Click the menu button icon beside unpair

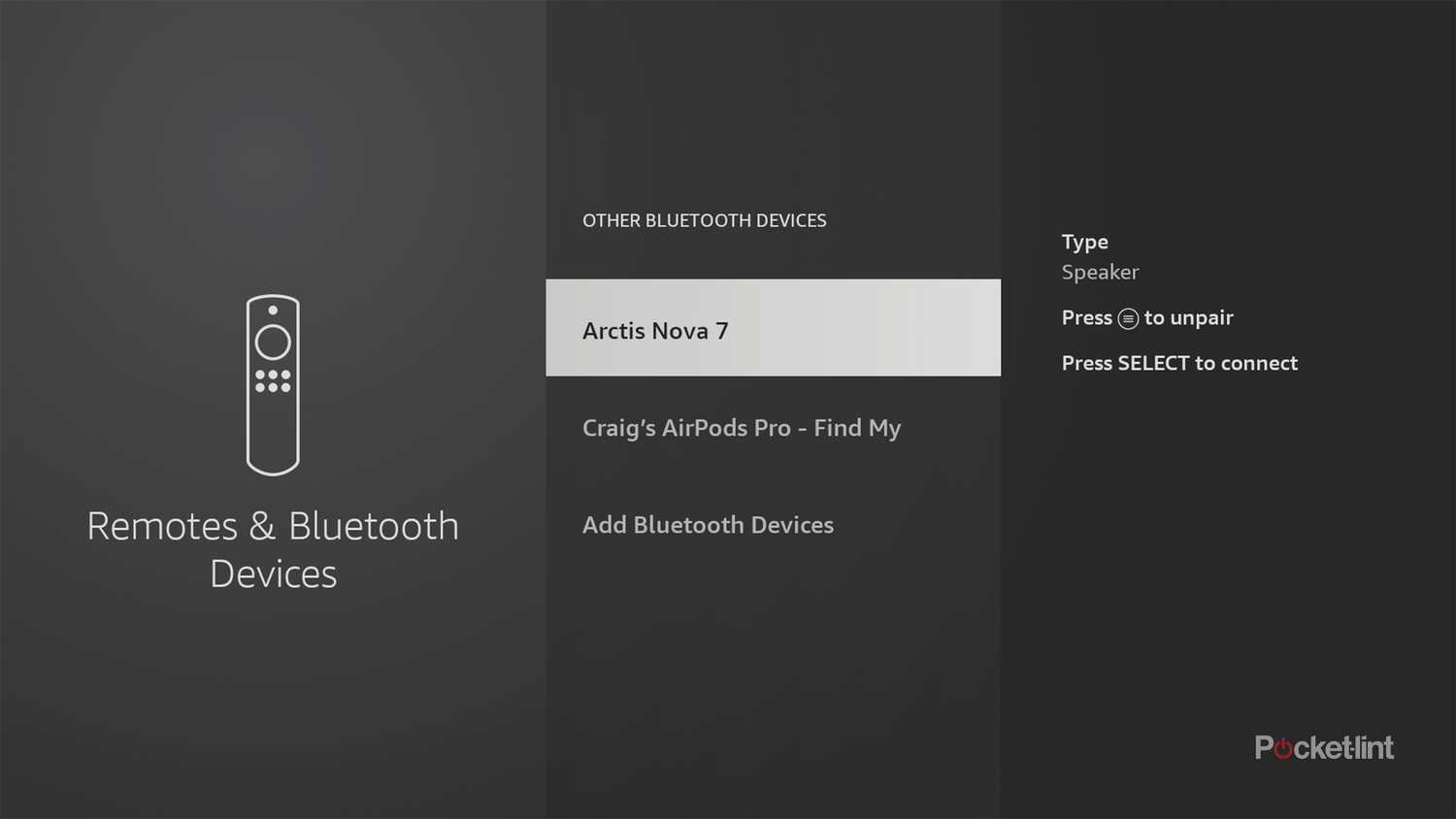[1128, 318]
